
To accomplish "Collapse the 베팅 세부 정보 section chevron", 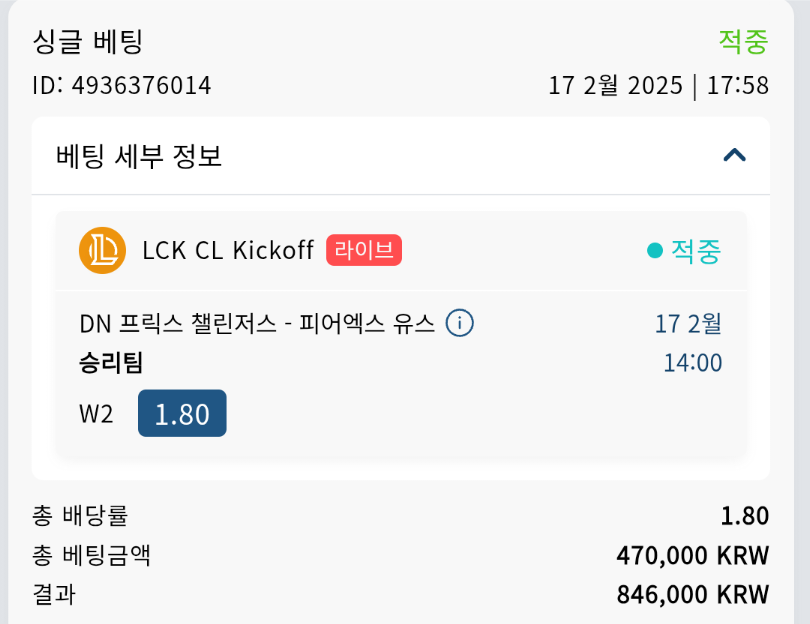I will pyautogui.click(x=735, y=155).
